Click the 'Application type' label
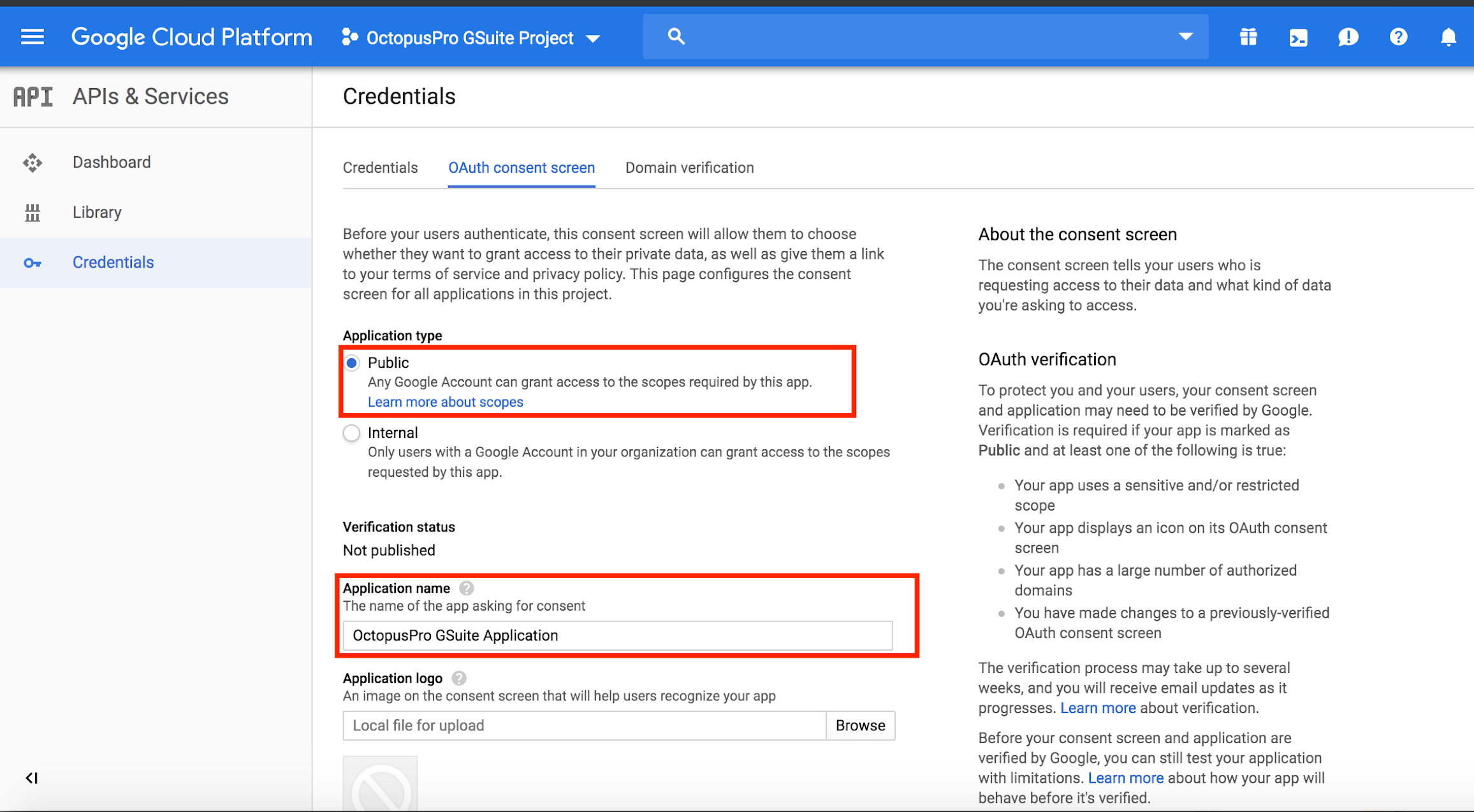Screen dimensions: 1474x812 [392, 335]
